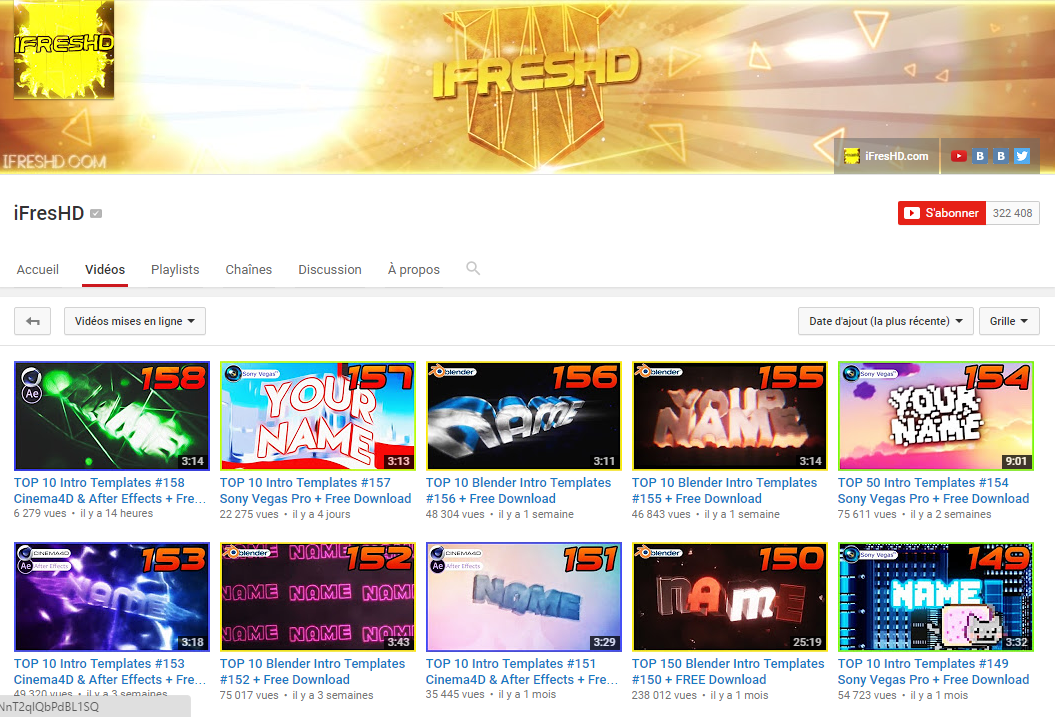Click the iFresHD channel name heading
Image resolution: width=1055 pixels, height=717 pixels.
[x=49, y=213]
